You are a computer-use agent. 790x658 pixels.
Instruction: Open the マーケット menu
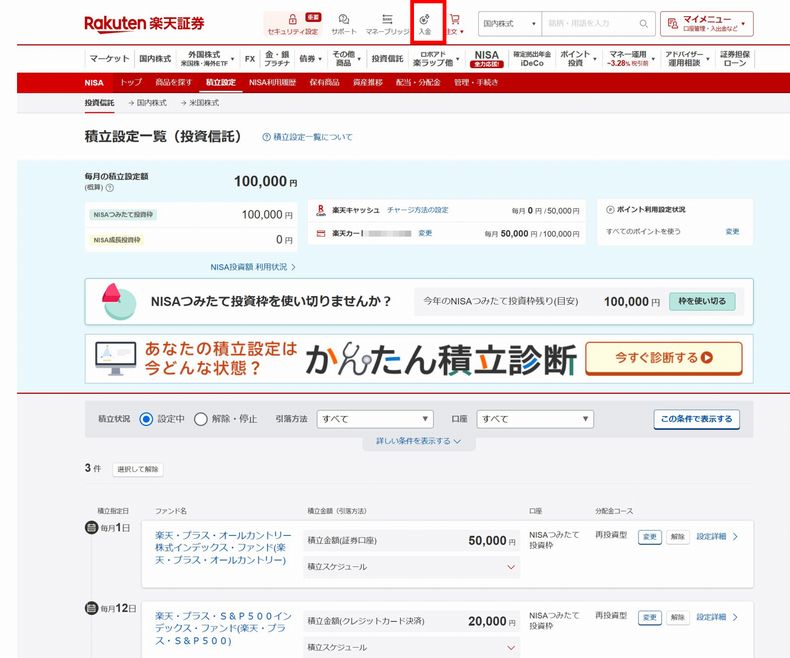tap(109, 58)
